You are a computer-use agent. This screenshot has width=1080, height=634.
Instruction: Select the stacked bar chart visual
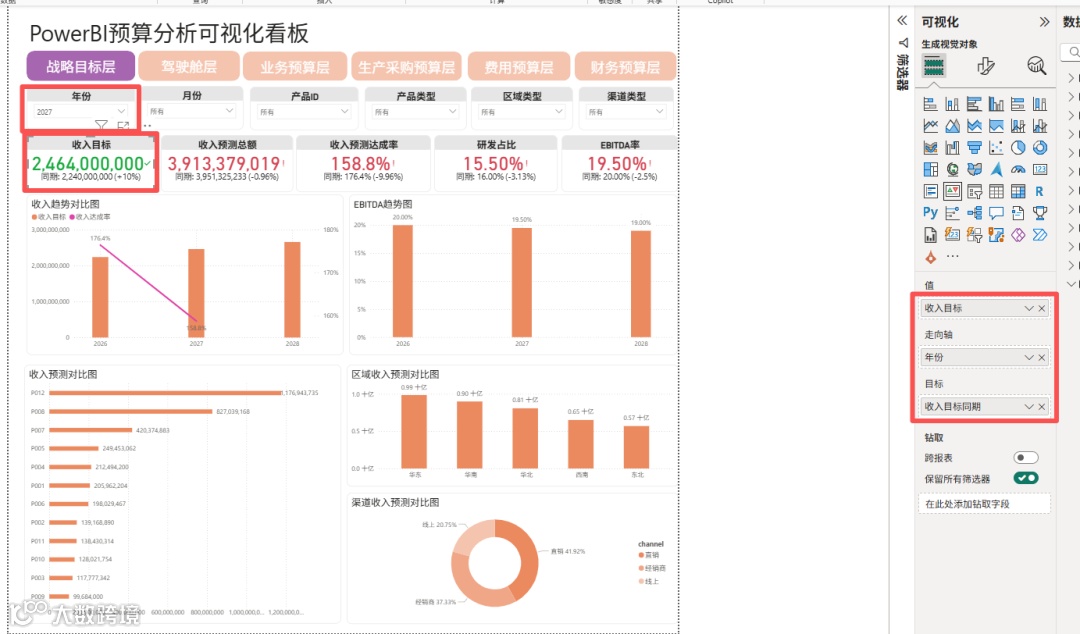tap(931, 104)
